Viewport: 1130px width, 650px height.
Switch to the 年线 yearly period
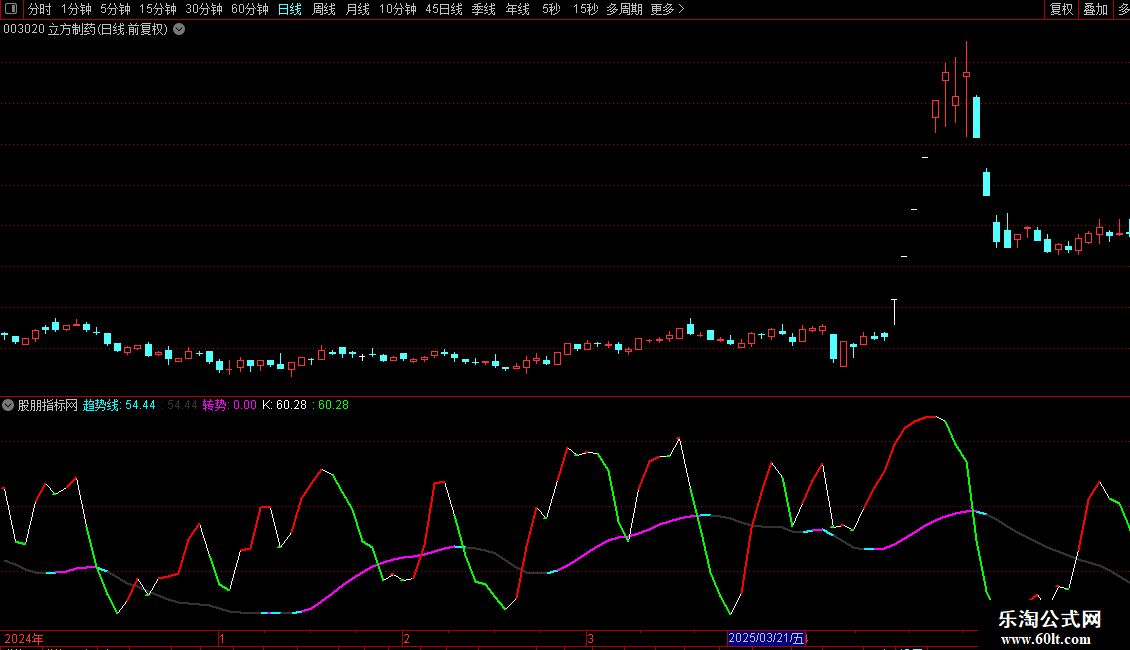pos(517,9)
